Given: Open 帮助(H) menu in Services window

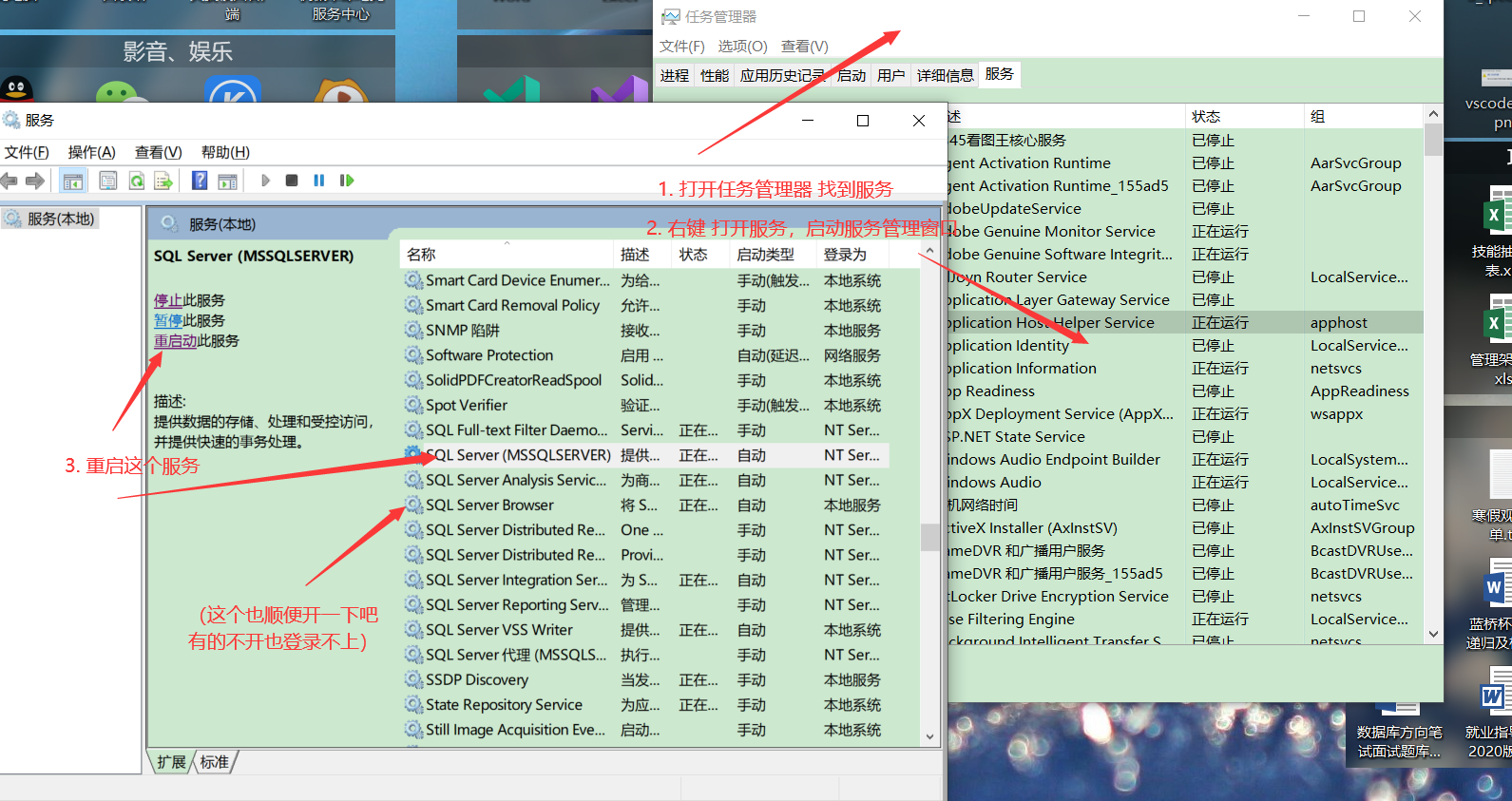Looking at the screenshot, I should [225, 152].
